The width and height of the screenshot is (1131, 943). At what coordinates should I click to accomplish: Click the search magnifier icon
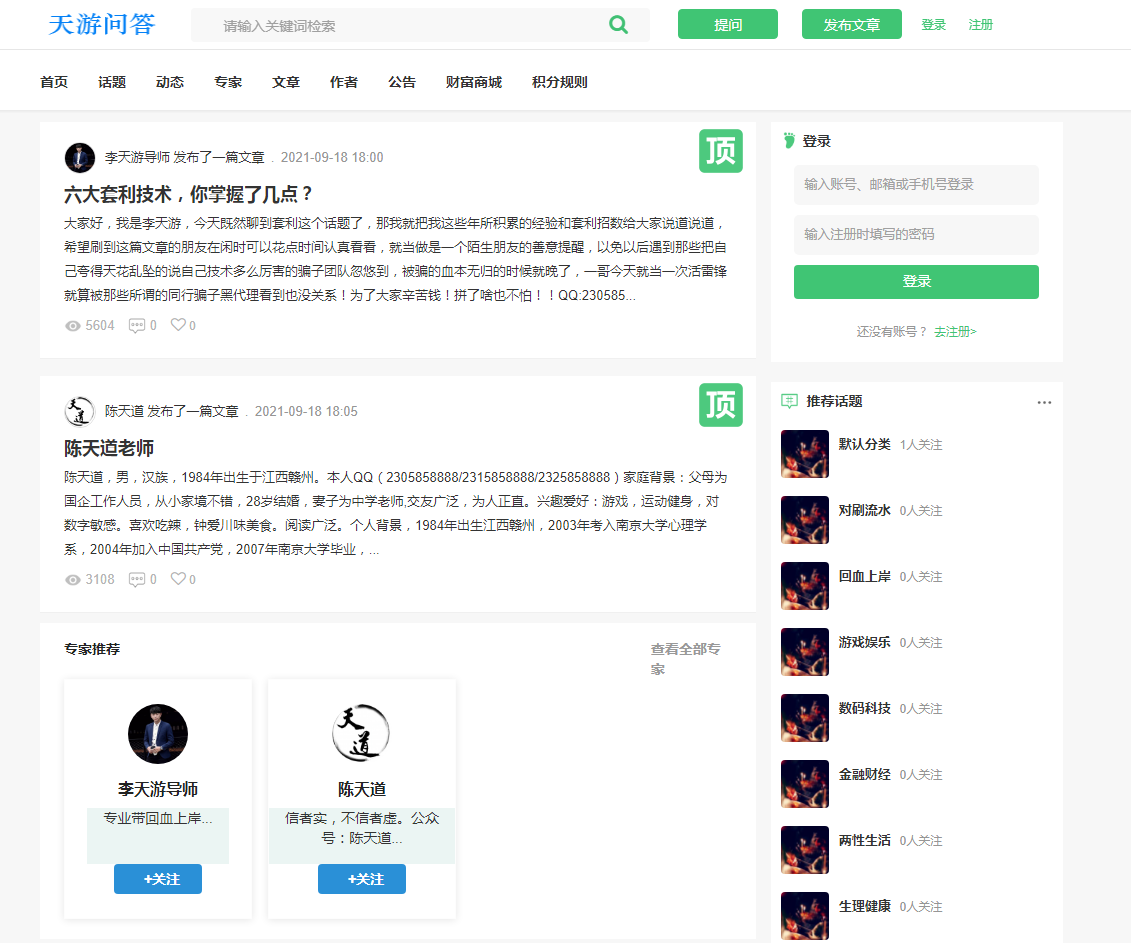tap(618, 25)
